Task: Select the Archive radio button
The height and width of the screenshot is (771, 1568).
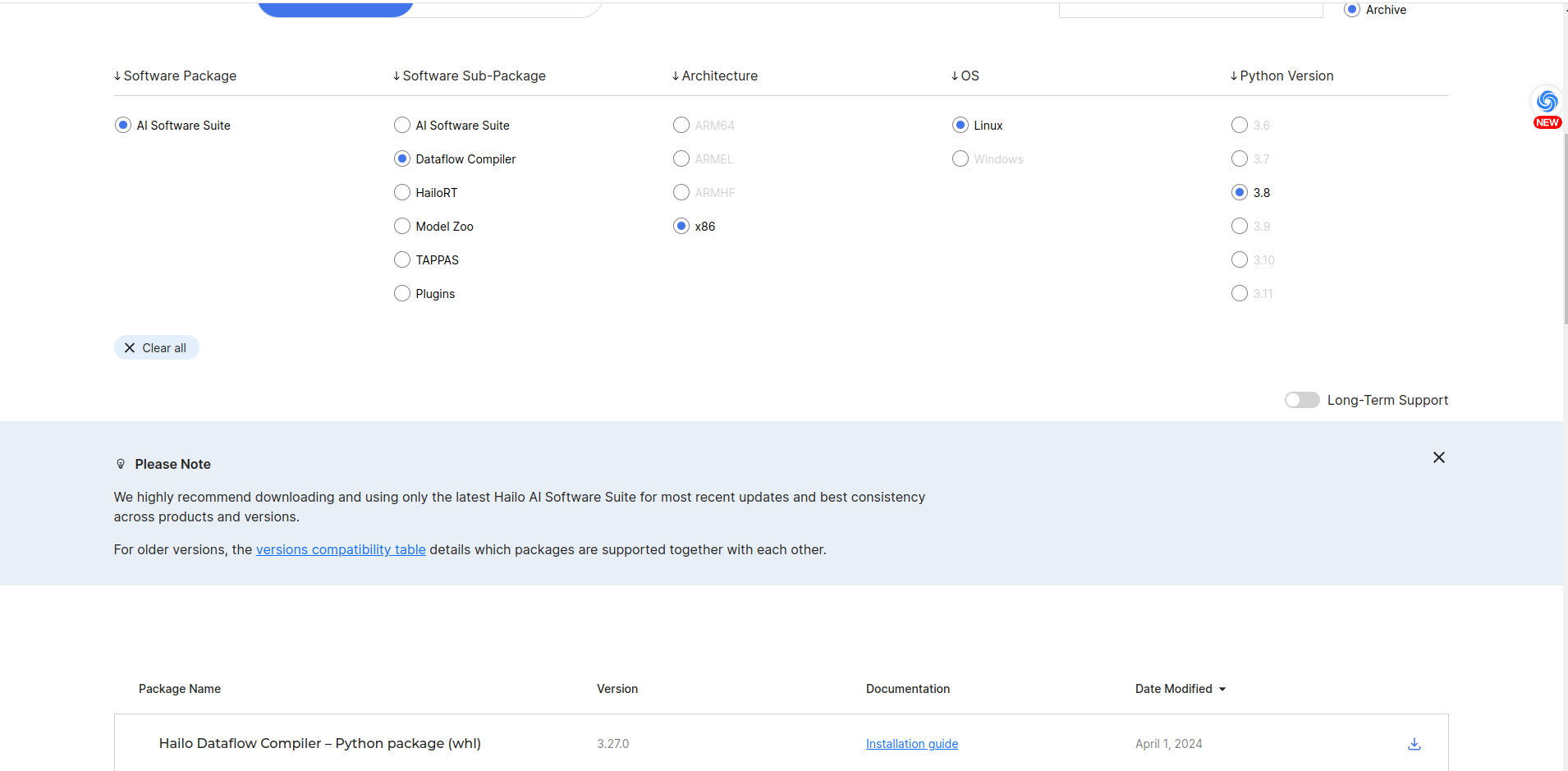Action: tap(1352, 10)
